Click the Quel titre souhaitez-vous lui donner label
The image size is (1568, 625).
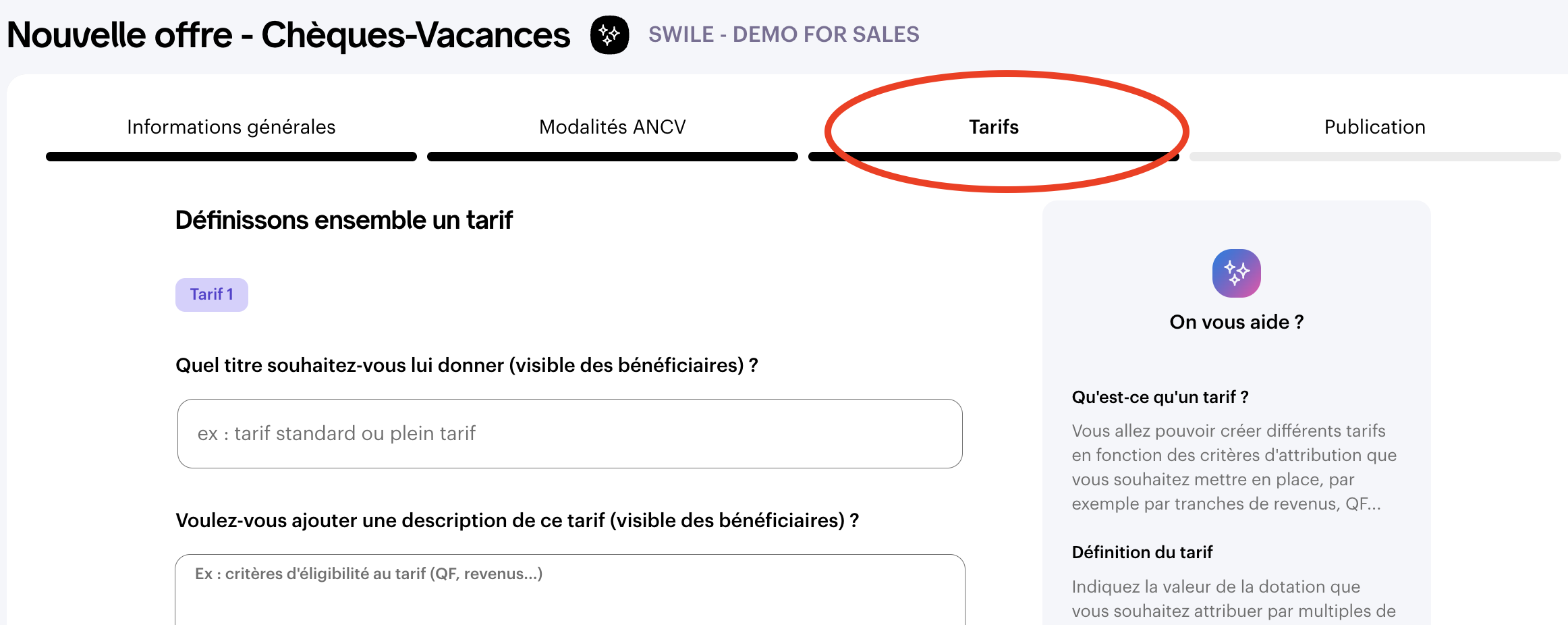tap(466, 365)
